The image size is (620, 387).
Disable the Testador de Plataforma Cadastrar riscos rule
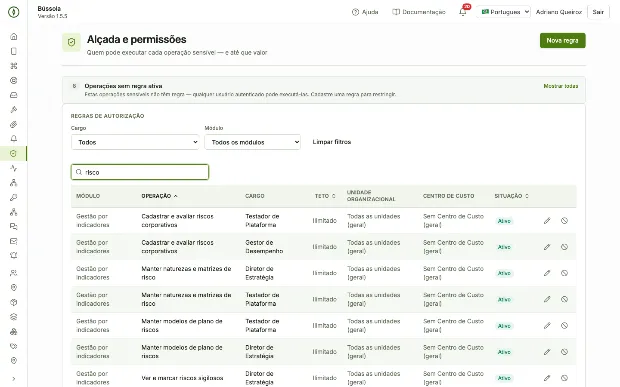tap(564, 221)
